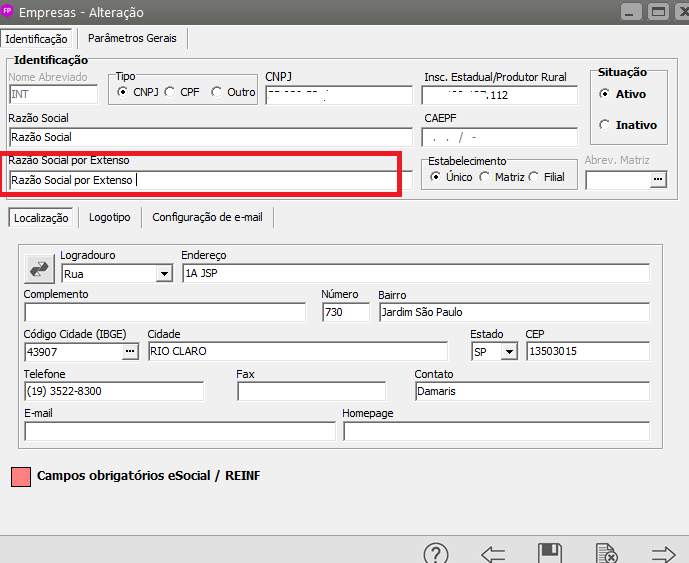The width and height of the screenshot is (689, 563).
Task: Click the swap arrows icon beside Logradouro
Action: point(40,269)
